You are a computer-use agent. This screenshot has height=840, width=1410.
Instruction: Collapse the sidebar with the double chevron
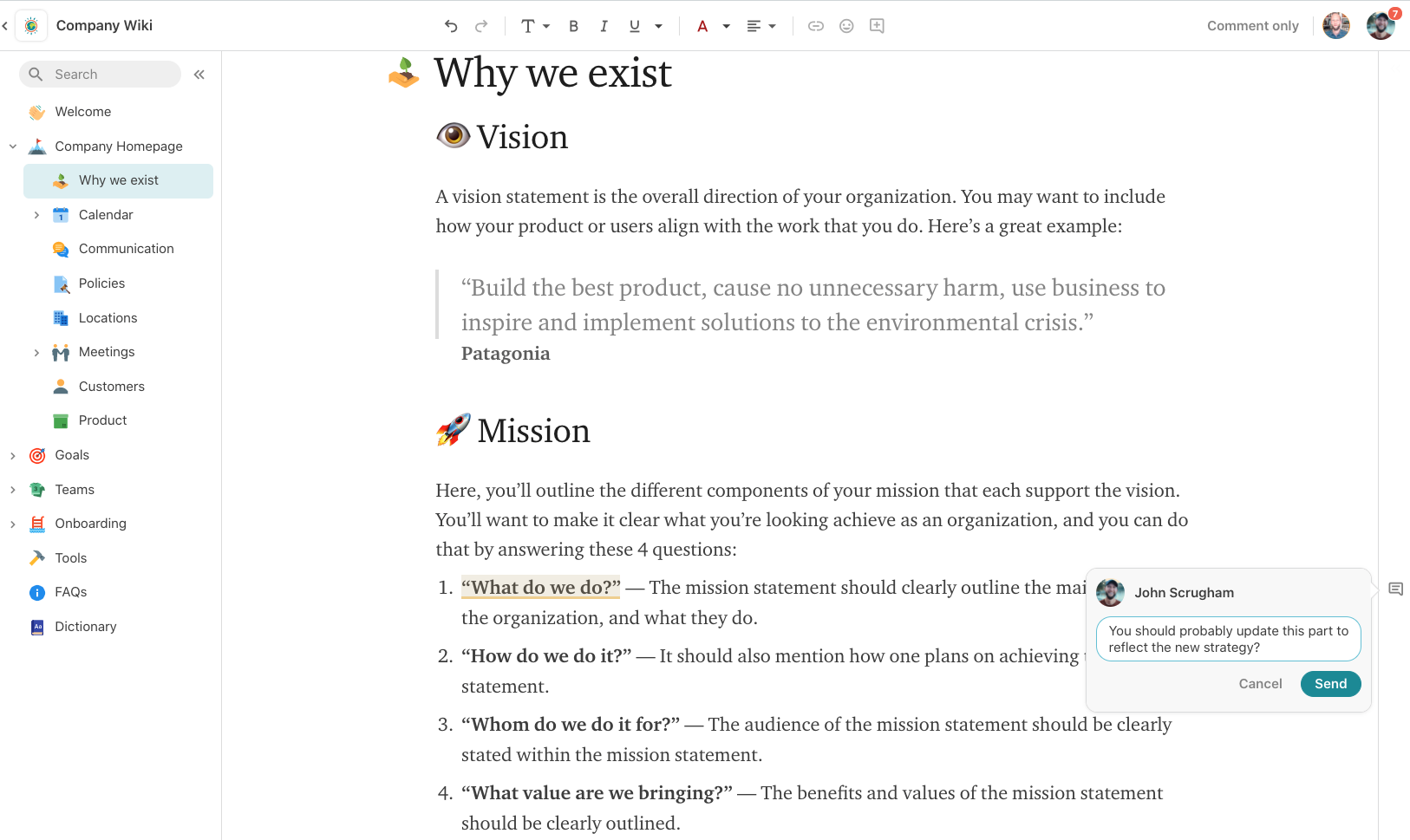click(199, 75)
